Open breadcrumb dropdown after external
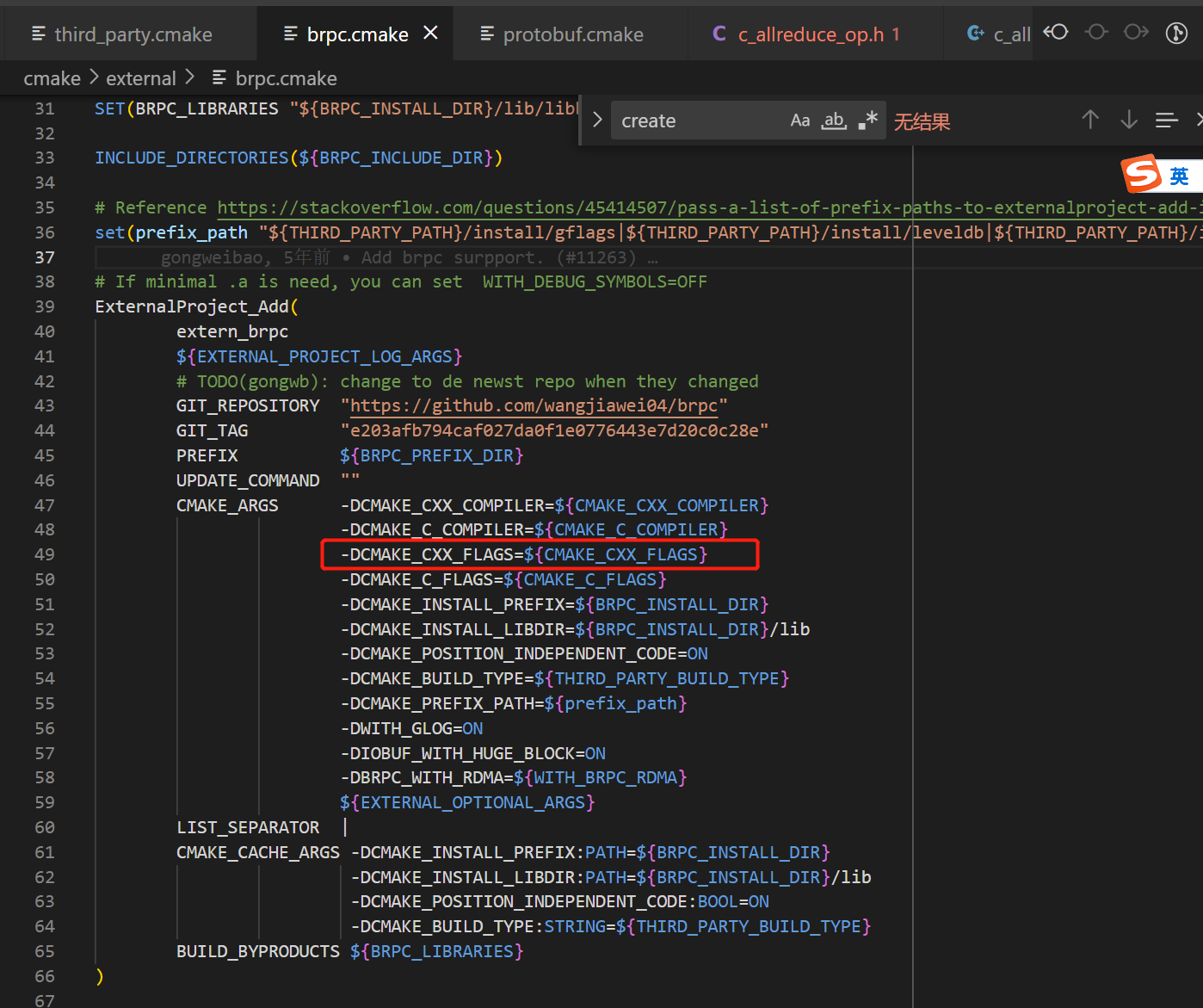Image resolution: width=1203 pixels, height=1008 pixels. [188, 77]
